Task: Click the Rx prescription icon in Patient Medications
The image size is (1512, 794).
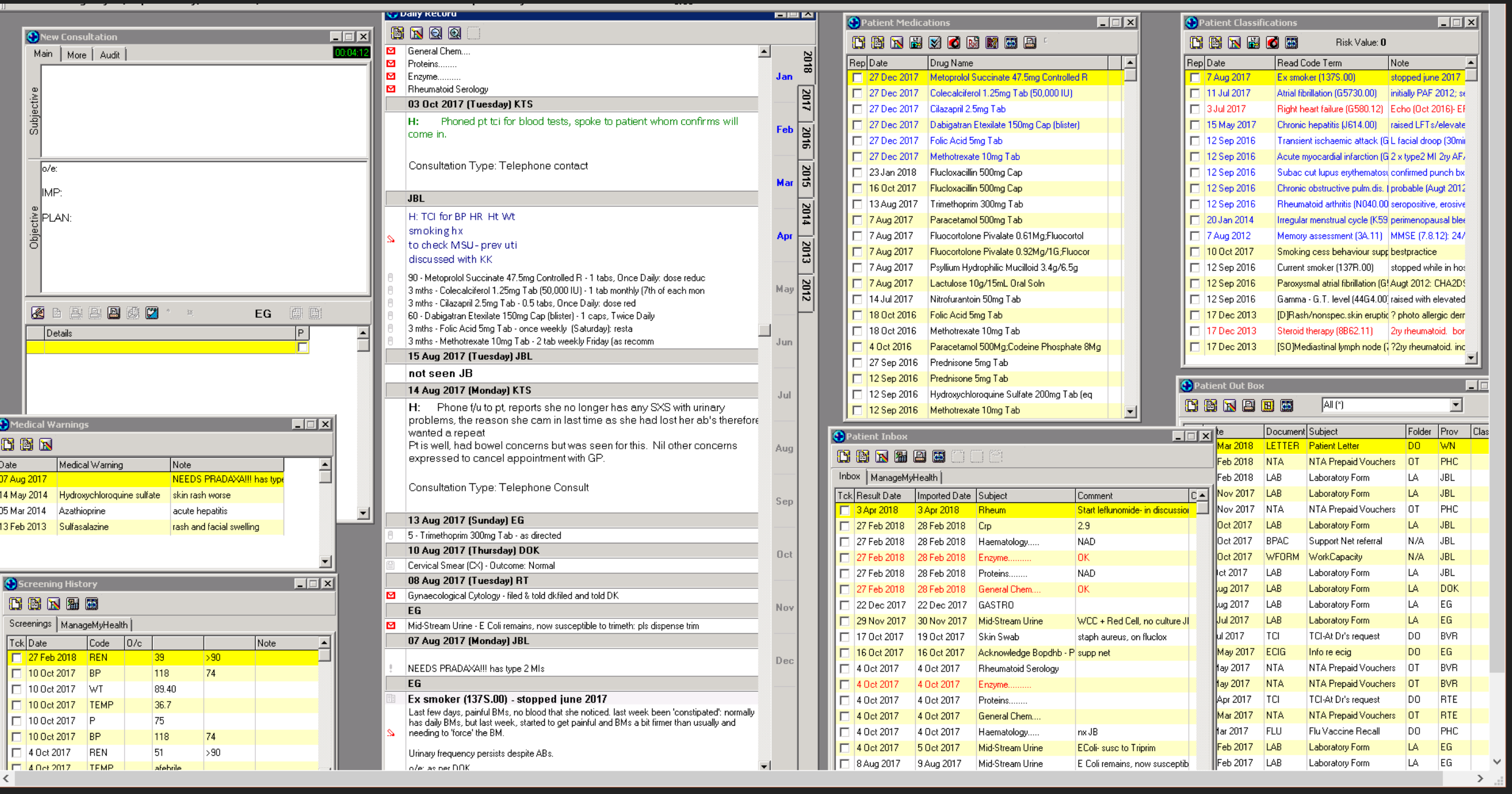Action: click(972, 42)
